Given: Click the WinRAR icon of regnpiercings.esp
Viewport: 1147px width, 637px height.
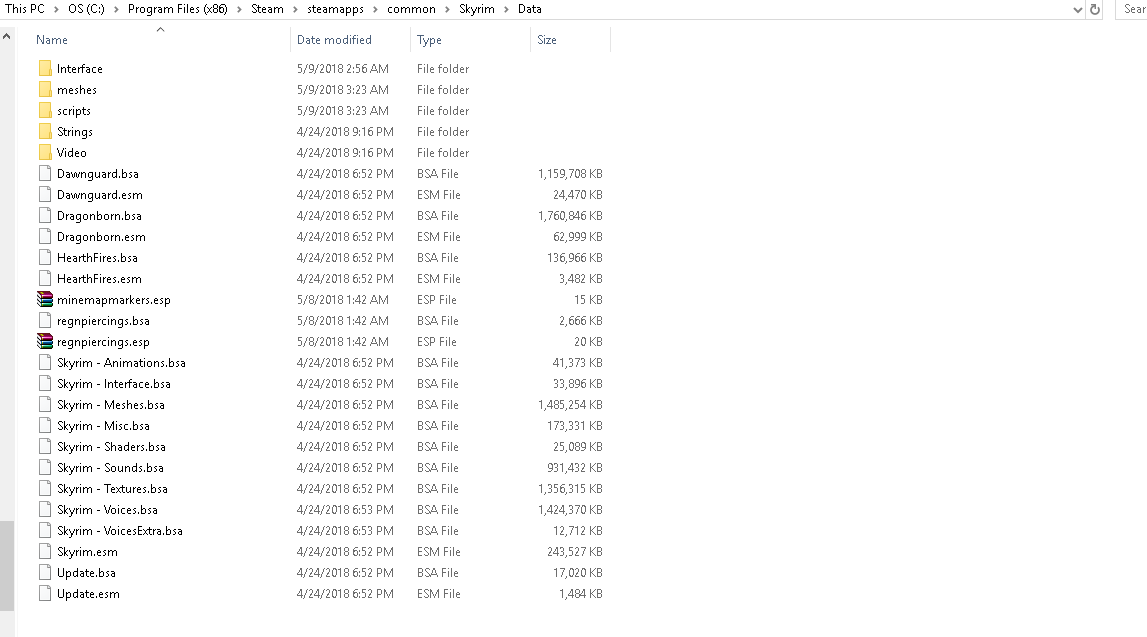Looking at the screenshot, I should click(x=45, y=342).
